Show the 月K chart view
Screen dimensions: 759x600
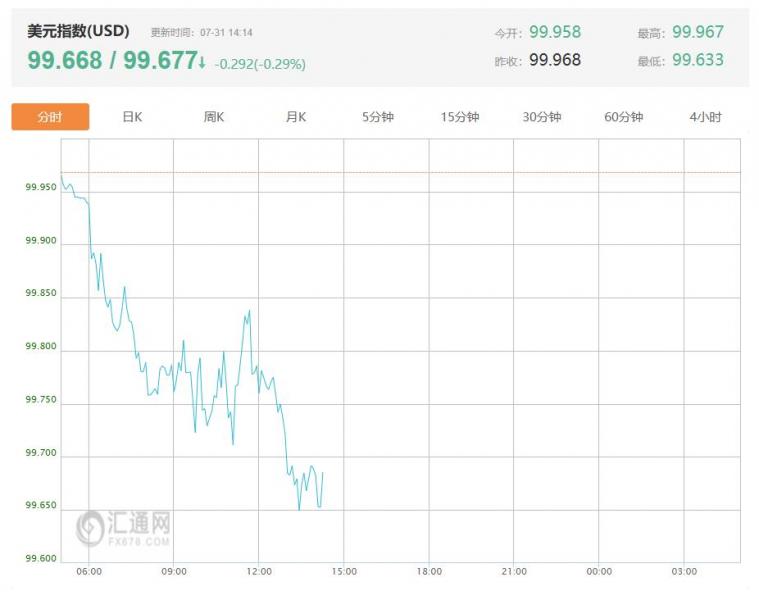coord(296,117)
